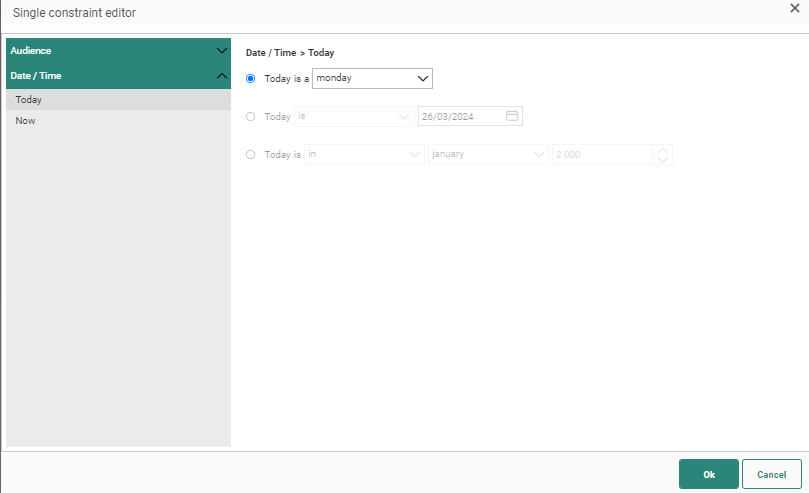This screenshot has height=493, width=809.
Task: Open the 'is' date comparison dropdown
Action: tap(354, 116)
